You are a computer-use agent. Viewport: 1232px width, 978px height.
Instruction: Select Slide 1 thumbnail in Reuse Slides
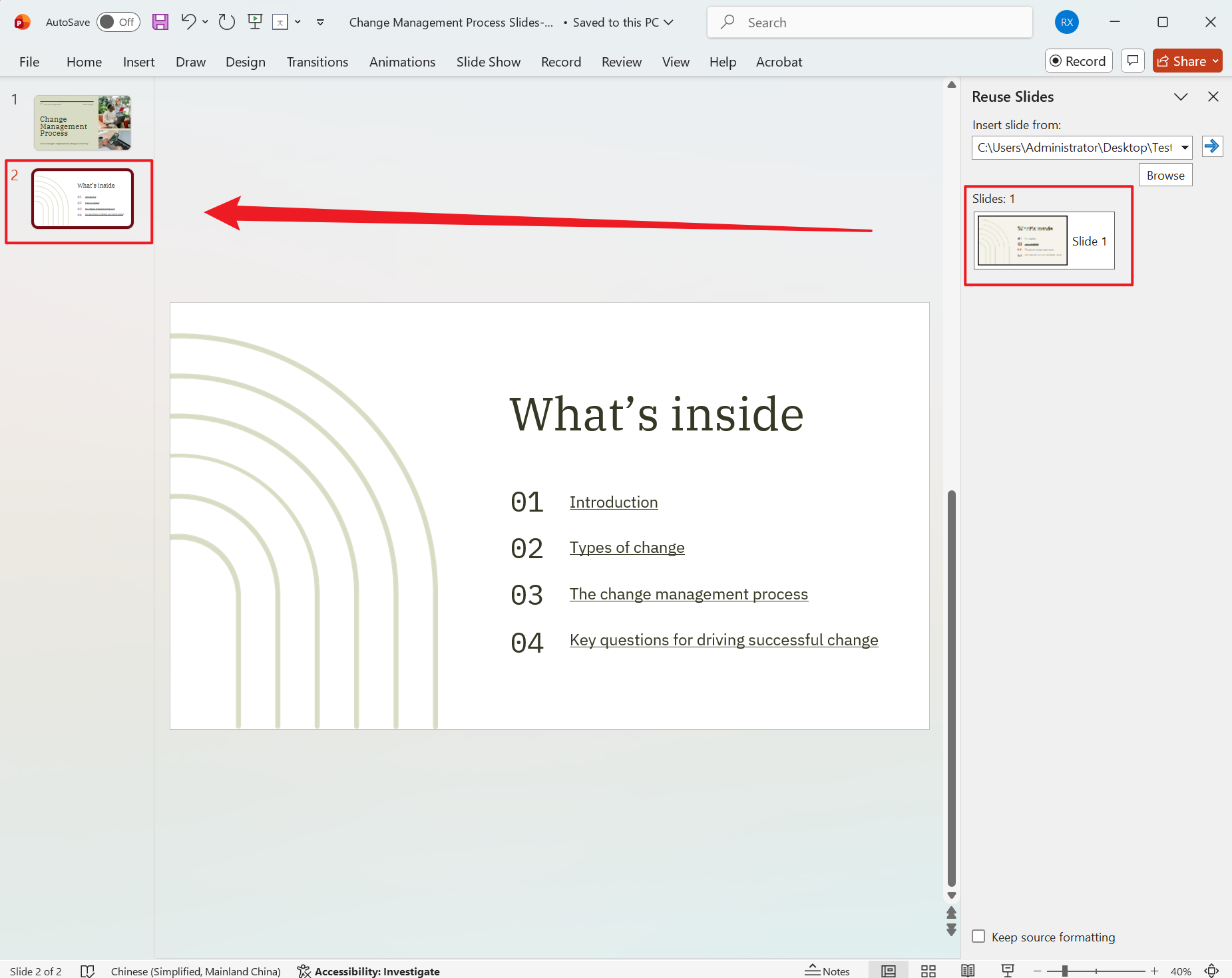click(x=1022, y=241)
